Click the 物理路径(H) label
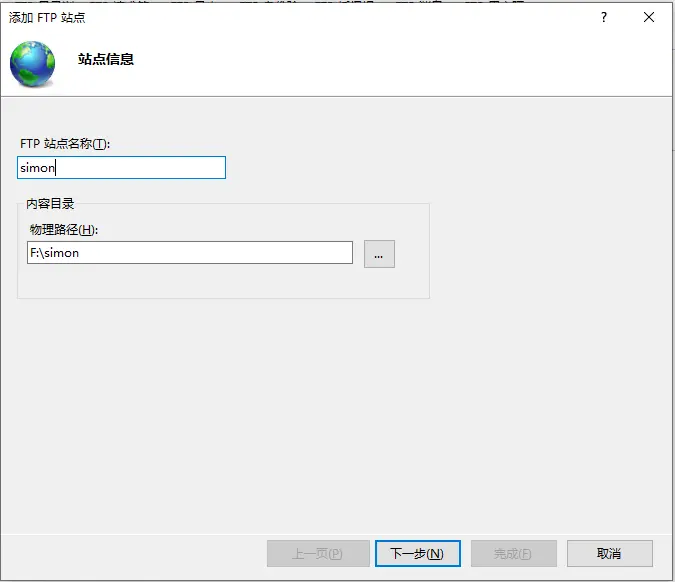Image resolution: width=675 pixels, height=582 pixels. coord(64,229)
